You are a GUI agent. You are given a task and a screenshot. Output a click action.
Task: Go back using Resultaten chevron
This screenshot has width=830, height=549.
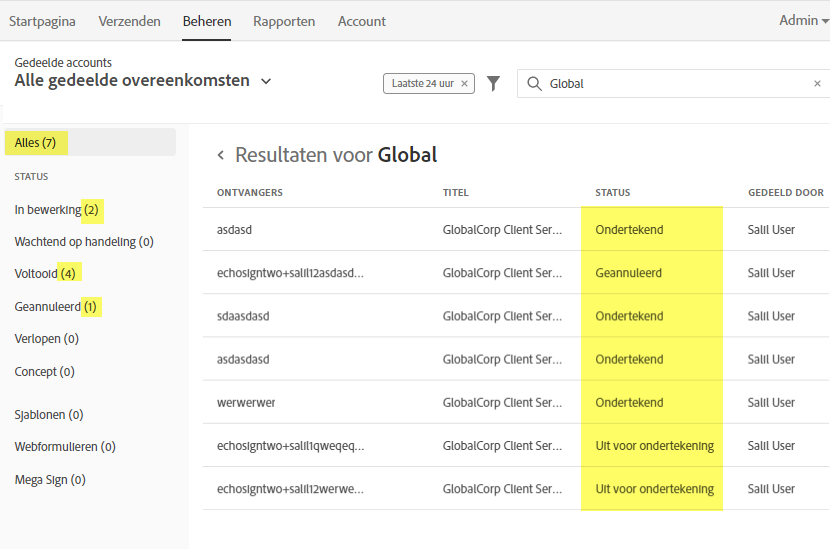pyautogui.click(x=220, y=155)
